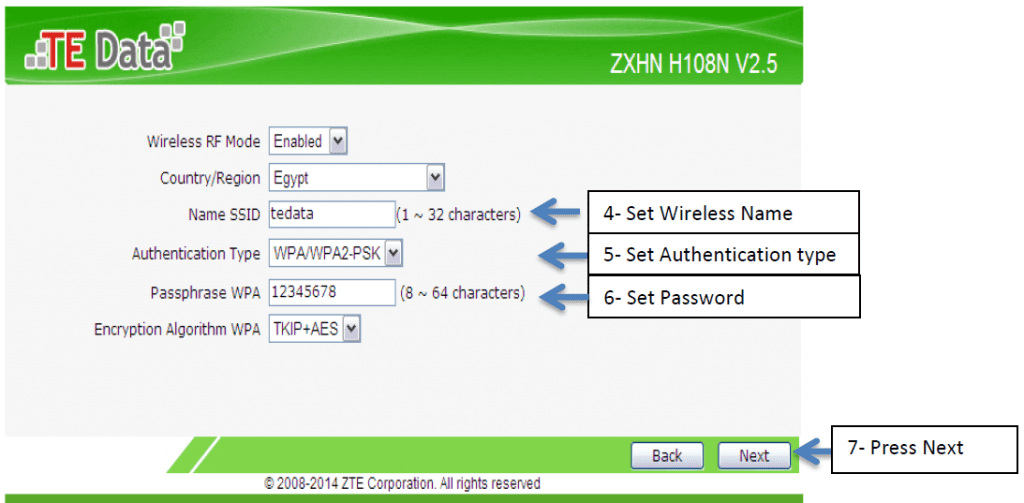Click the Passphrase WPA input field

[332, 293]
